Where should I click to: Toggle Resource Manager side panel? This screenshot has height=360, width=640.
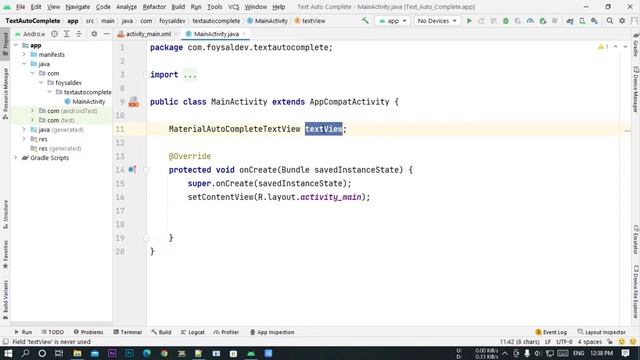point(5,93)
